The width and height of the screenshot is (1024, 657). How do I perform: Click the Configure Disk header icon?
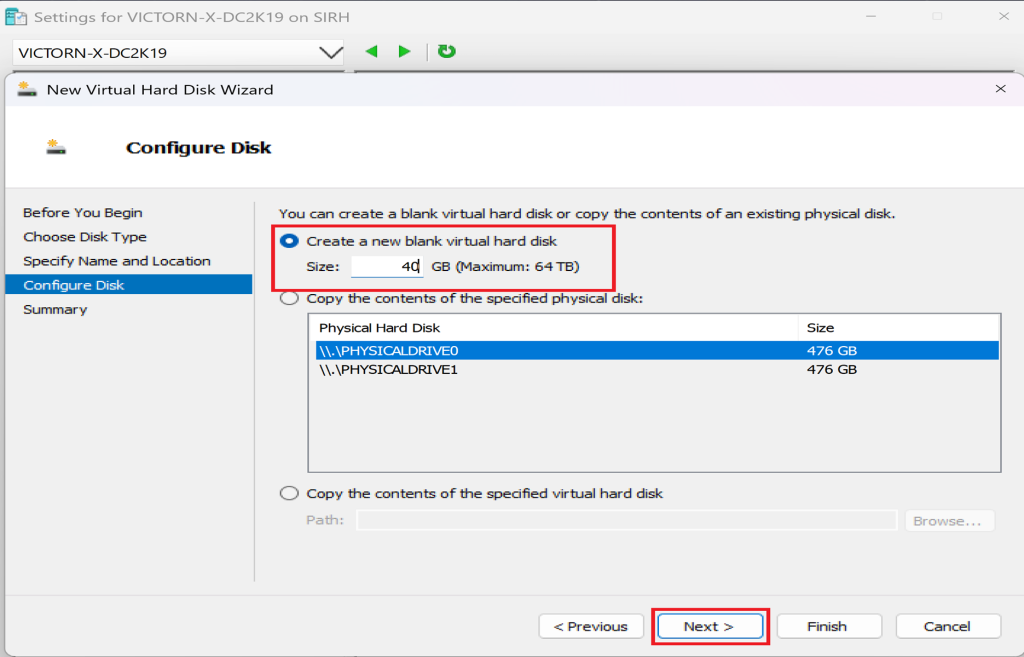(x=56, y=148)
